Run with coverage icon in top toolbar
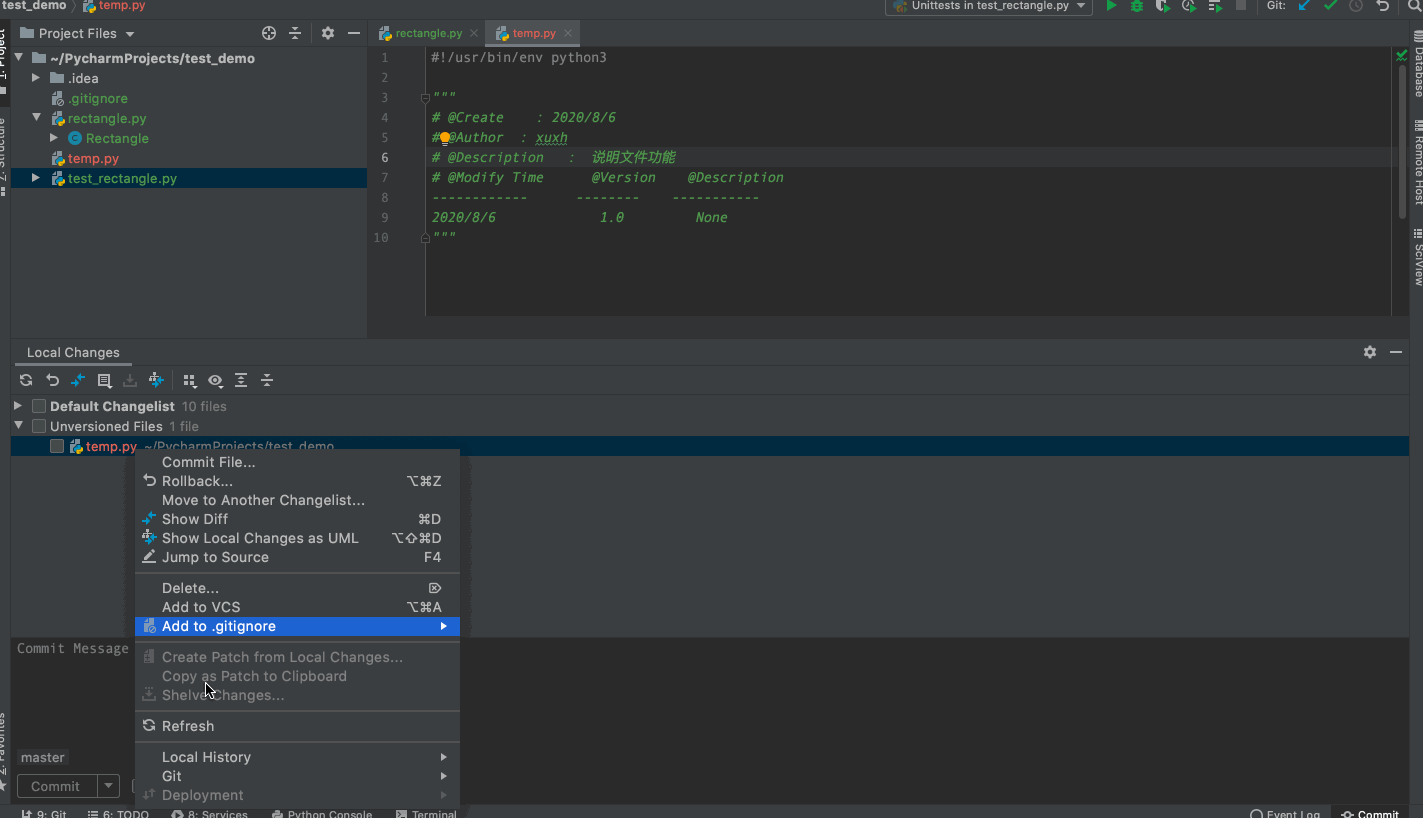The width and height of the screenshot is (1423, 818). tap(1162, 6)
